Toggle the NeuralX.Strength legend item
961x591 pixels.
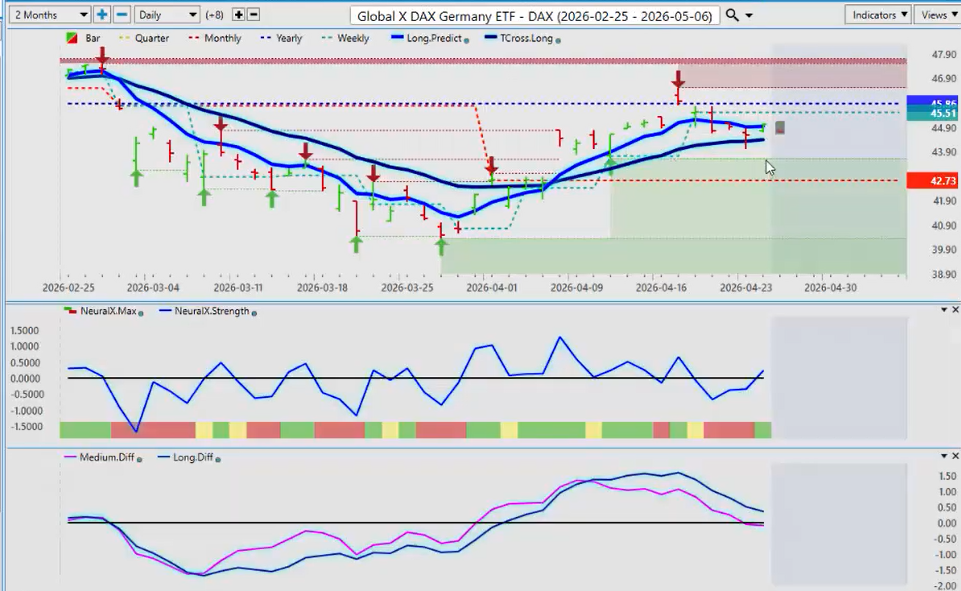pos(206,311)
